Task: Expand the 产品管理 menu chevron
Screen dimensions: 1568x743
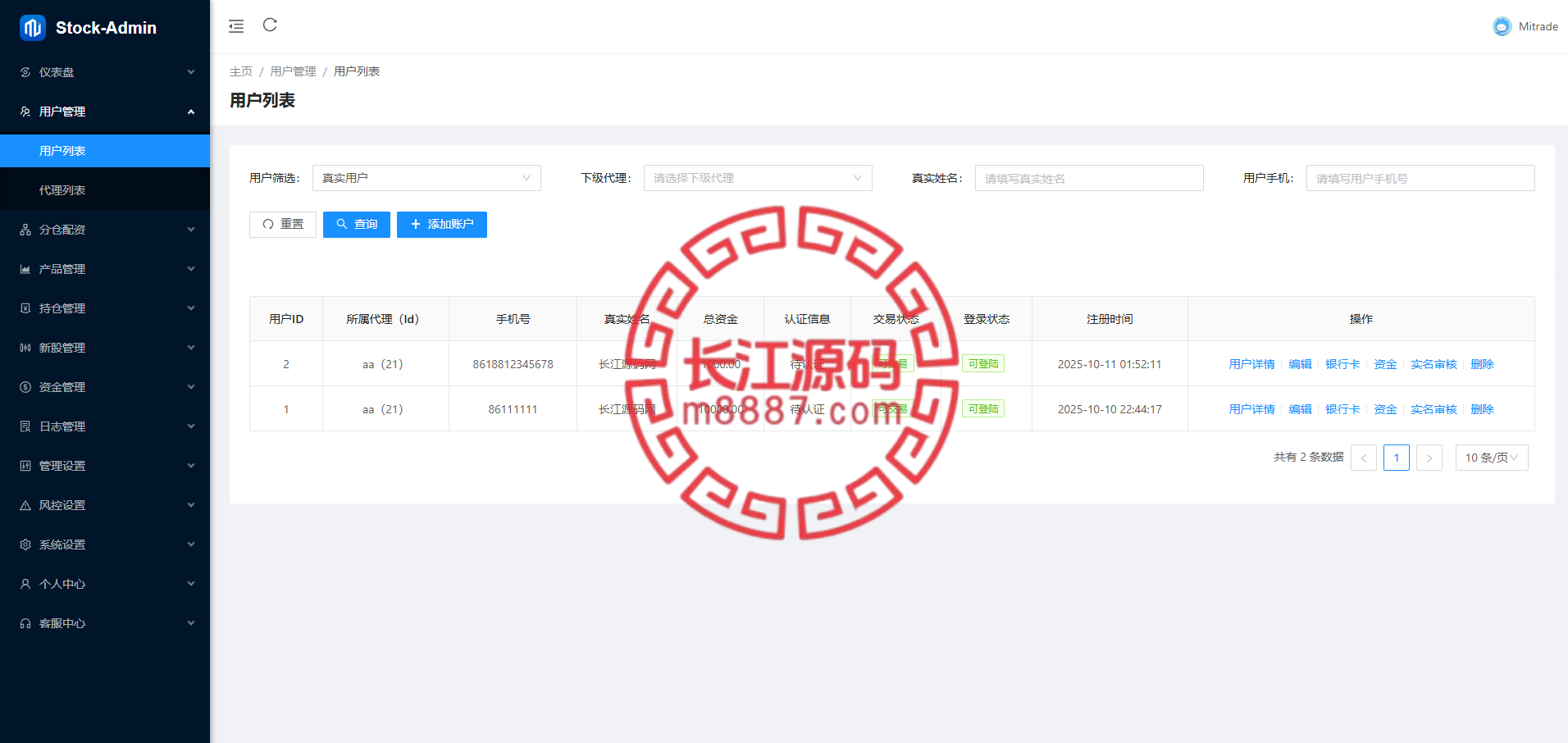Action: click(191, 269)
